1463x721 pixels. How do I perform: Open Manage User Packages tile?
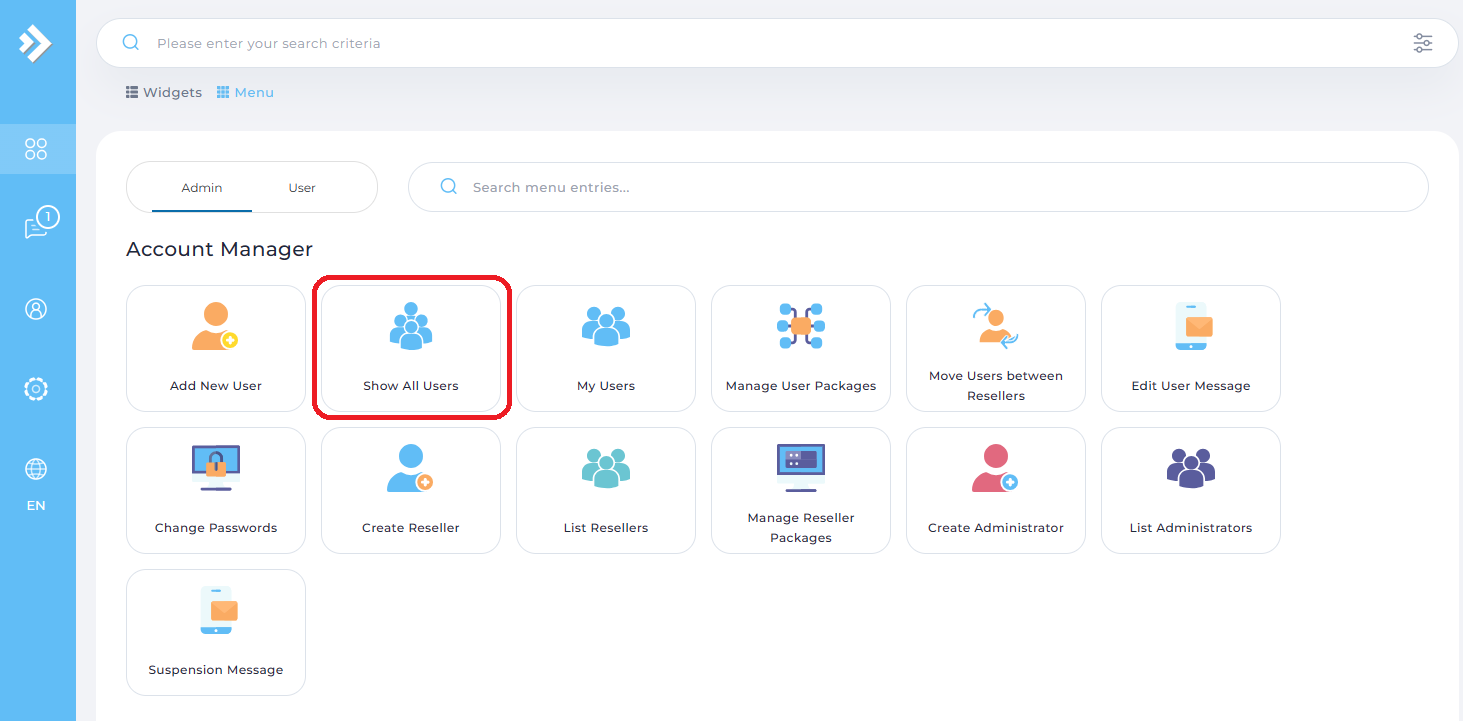coord(801,348)
